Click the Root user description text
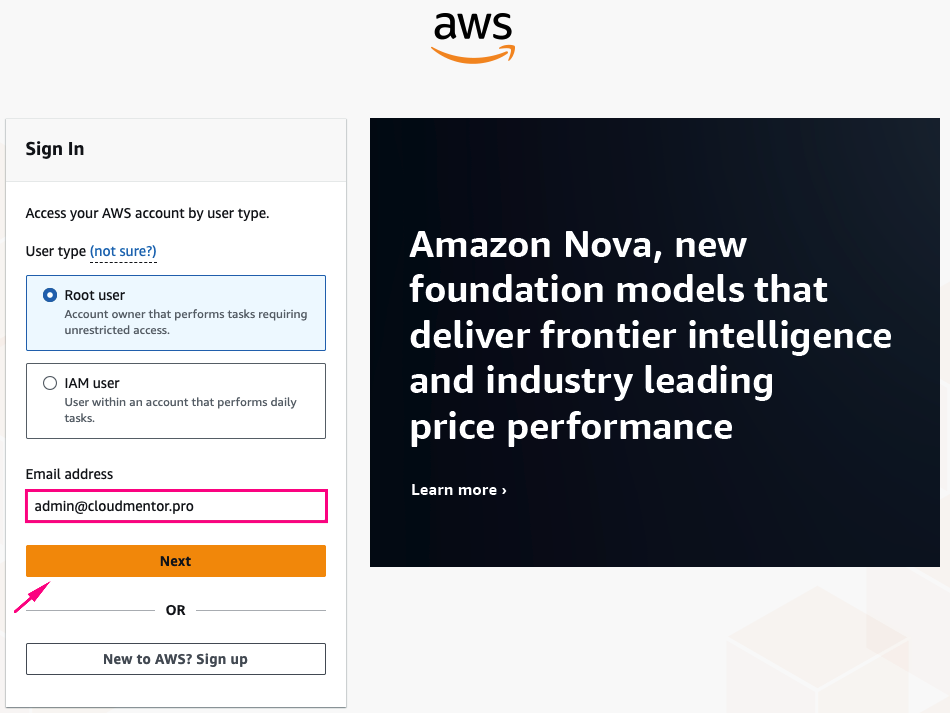950x713 pixels. click(x=186, y=322)
